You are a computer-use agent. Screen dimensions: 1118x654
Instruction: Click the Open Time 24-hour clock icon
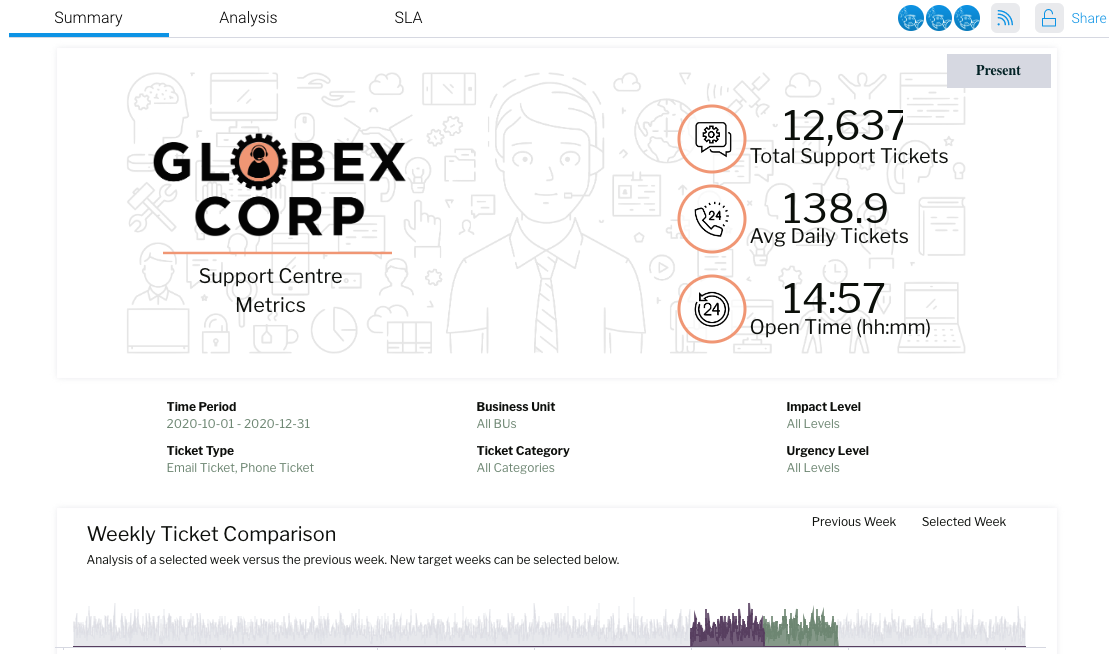tap(711, 309)
